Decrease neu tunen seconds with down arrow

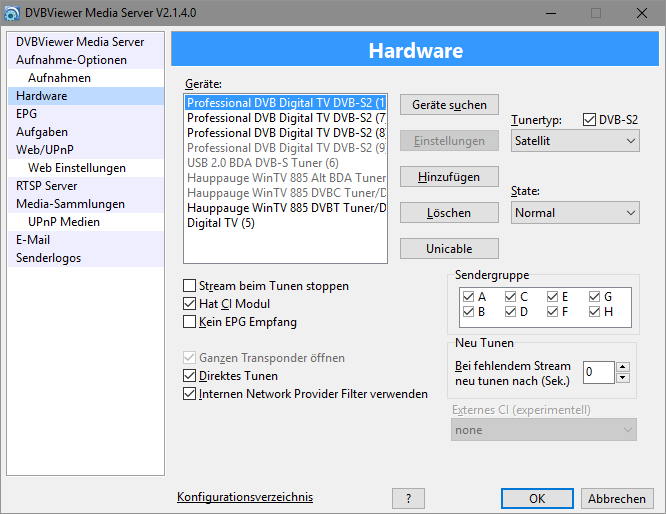pos(623,378)
